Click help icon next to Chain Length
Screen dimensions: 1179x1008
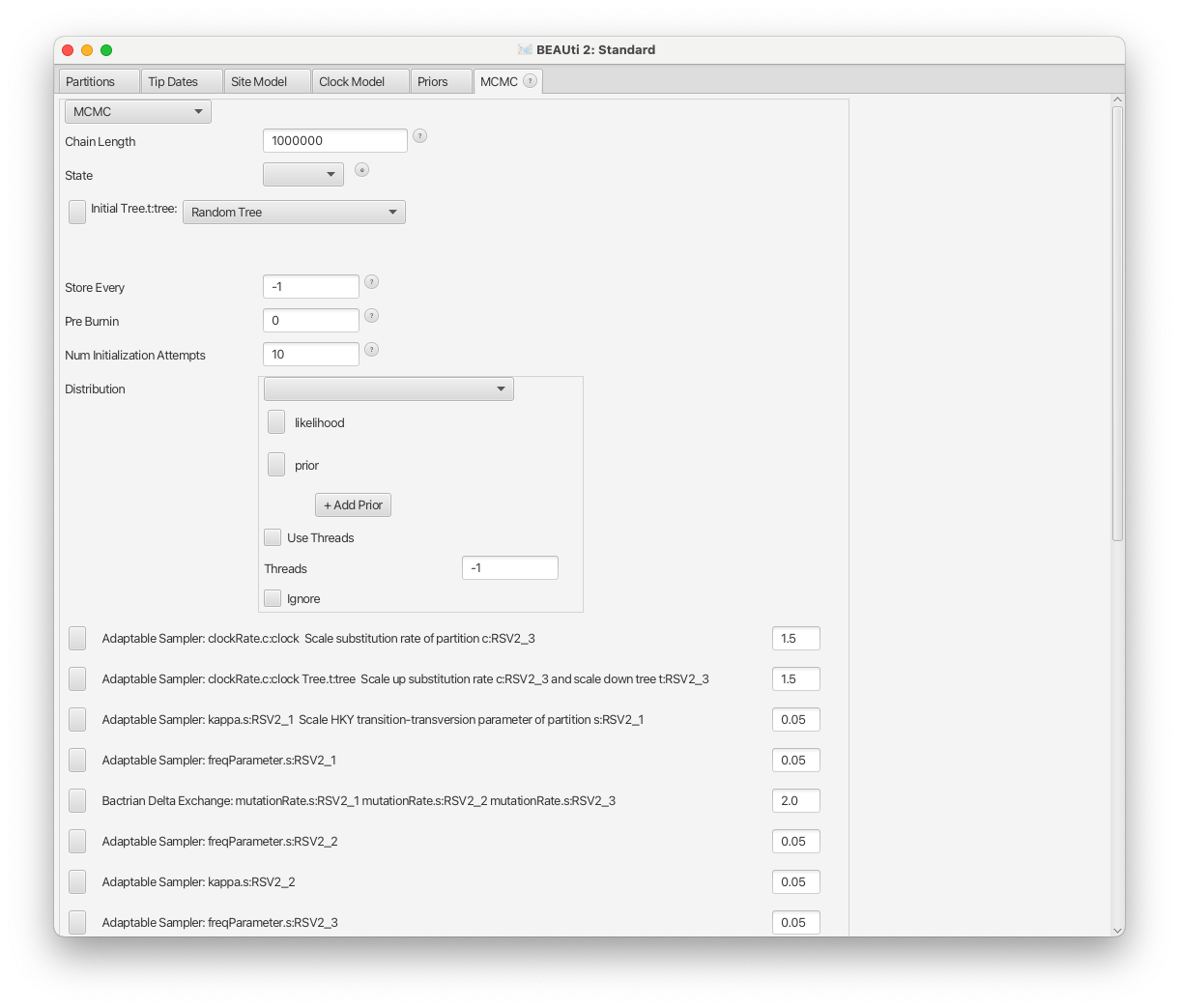pos(419,136)
